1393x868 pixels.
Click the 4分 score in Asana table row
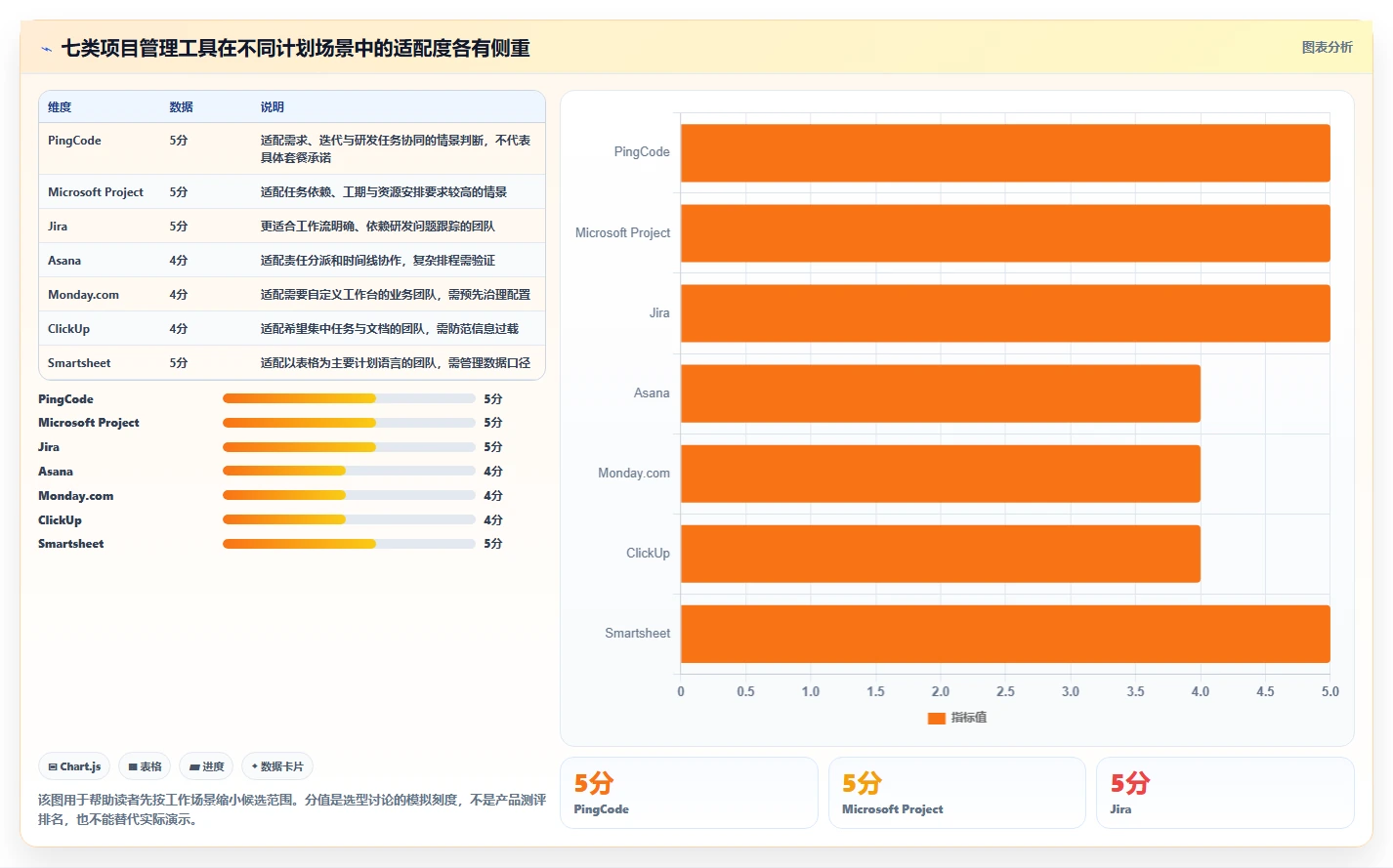click(x=178, y=261)
